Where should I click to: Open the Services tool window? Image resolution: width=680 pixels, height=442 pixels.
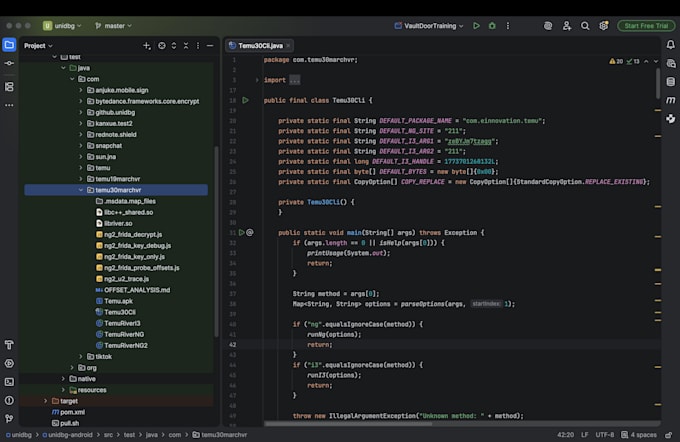point(9,363)
